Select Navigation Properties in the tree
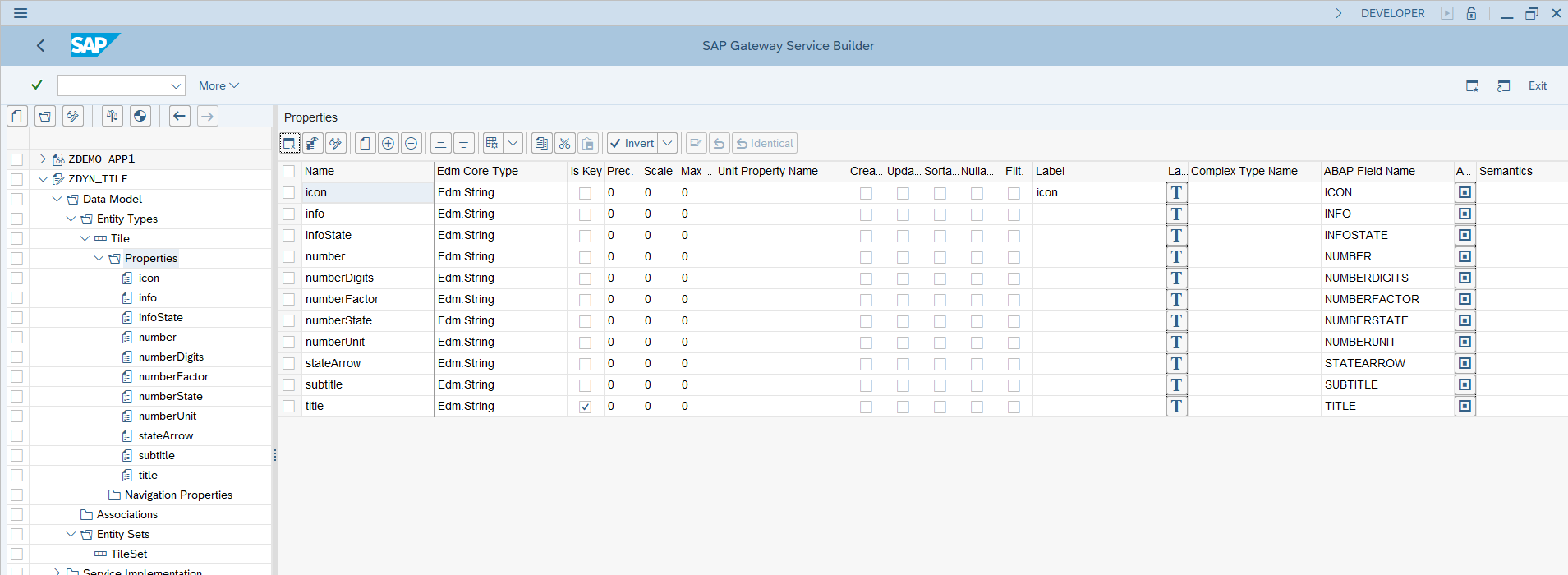Viewport: 1568px width, 575px height. click(178, 494)
